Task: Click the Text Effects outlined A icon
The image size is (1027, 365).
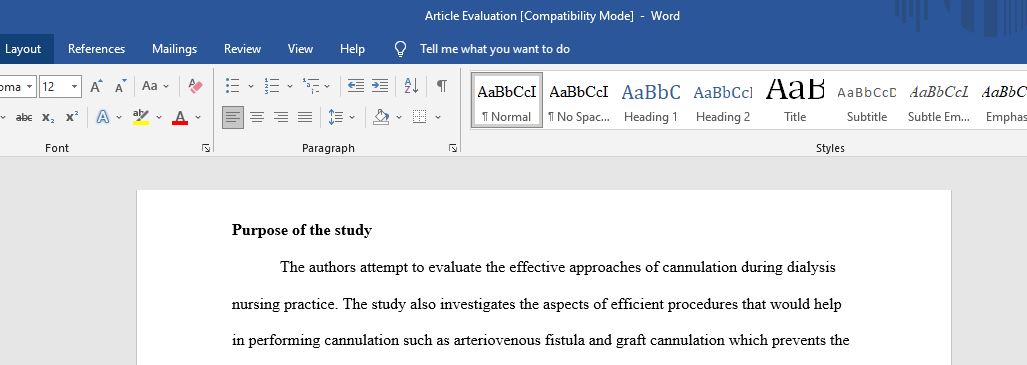Action: [x=103, y=117]
